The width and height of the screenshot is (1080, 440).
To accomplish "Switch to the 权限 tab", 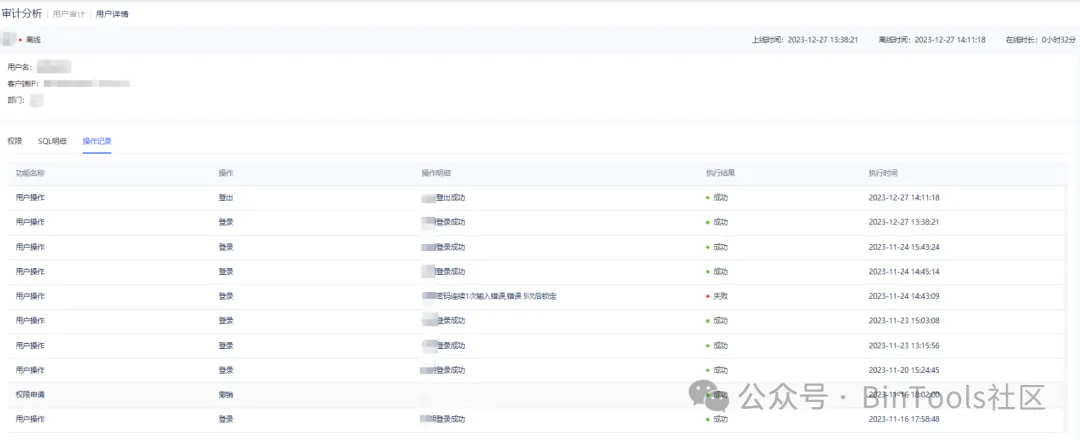I will coord(14,141).
